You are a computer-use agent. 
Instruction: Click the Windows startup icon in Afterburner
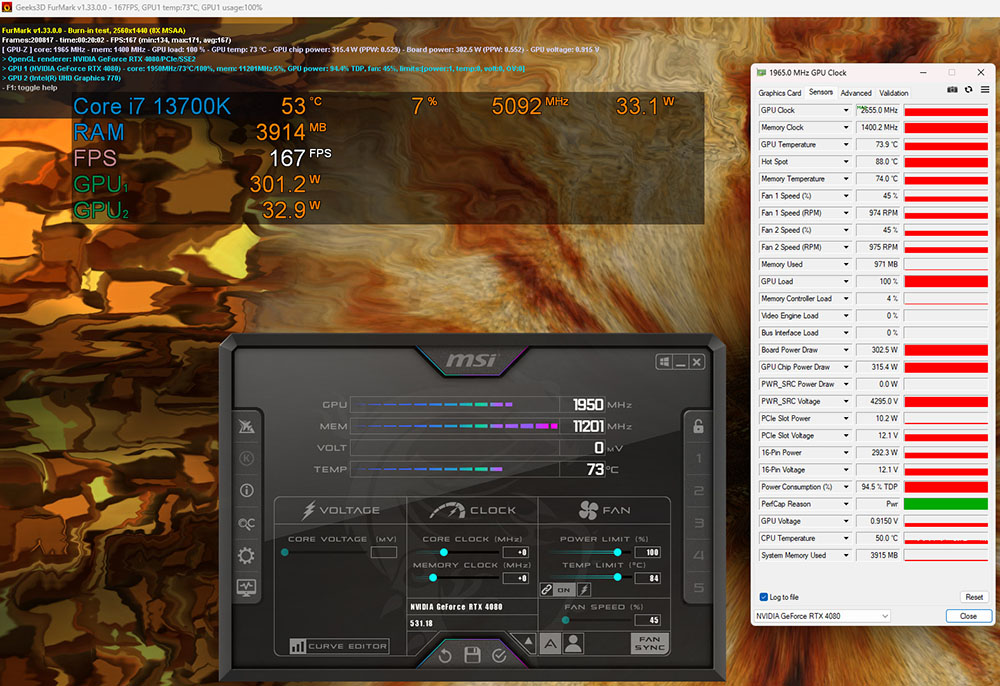pos(664,362)
